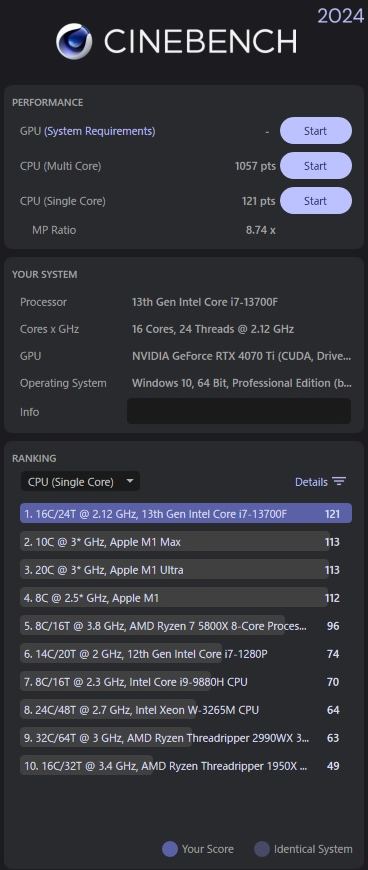This screenshot has height=870, width=368.
Task: Start the GPU benchmark
Action: click(x=315, y=131)
